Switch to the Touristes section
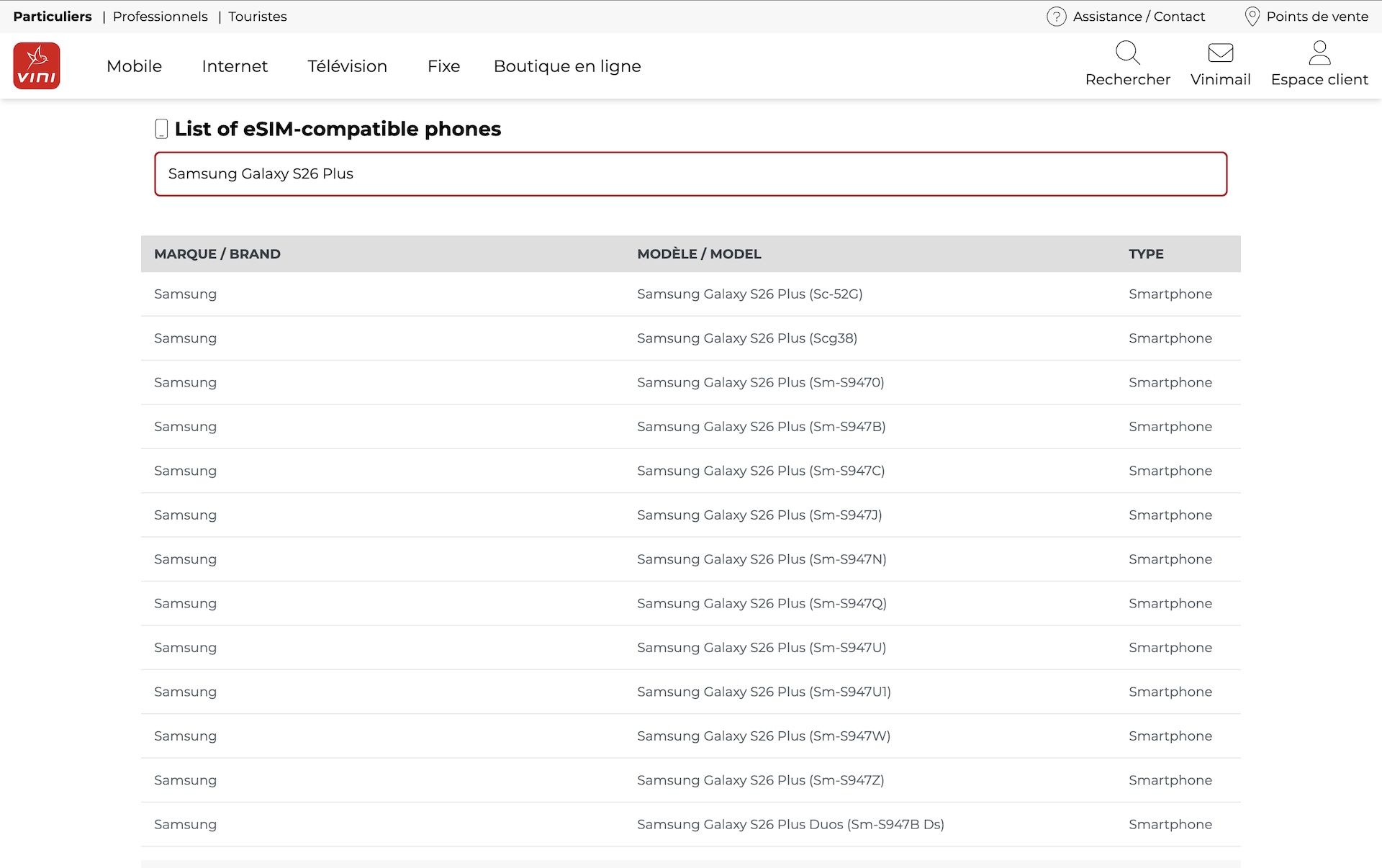1382x868 pixels. click(x=257, y=17)
